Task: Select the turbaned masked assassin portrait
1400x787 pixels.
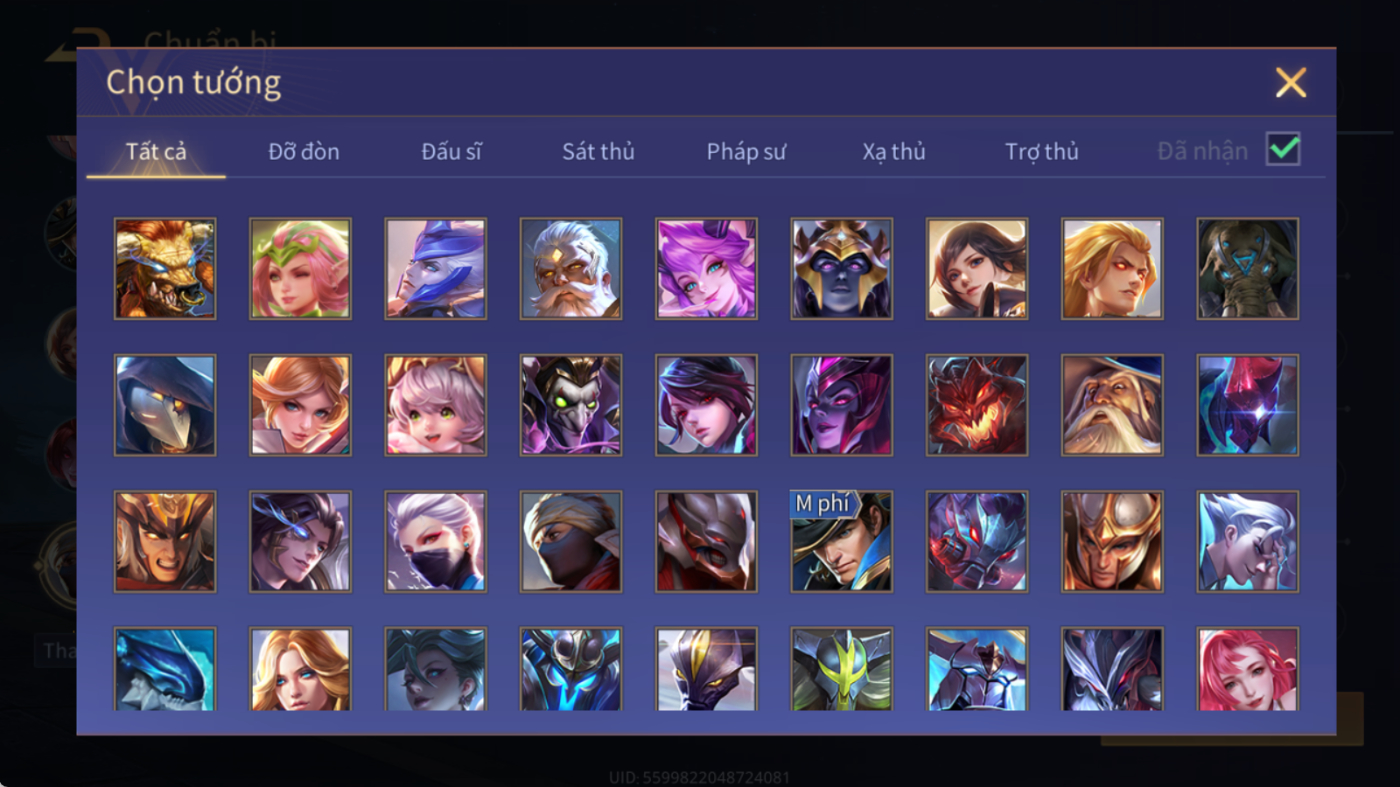Action: pyautogui.click(x=571, y=541)
